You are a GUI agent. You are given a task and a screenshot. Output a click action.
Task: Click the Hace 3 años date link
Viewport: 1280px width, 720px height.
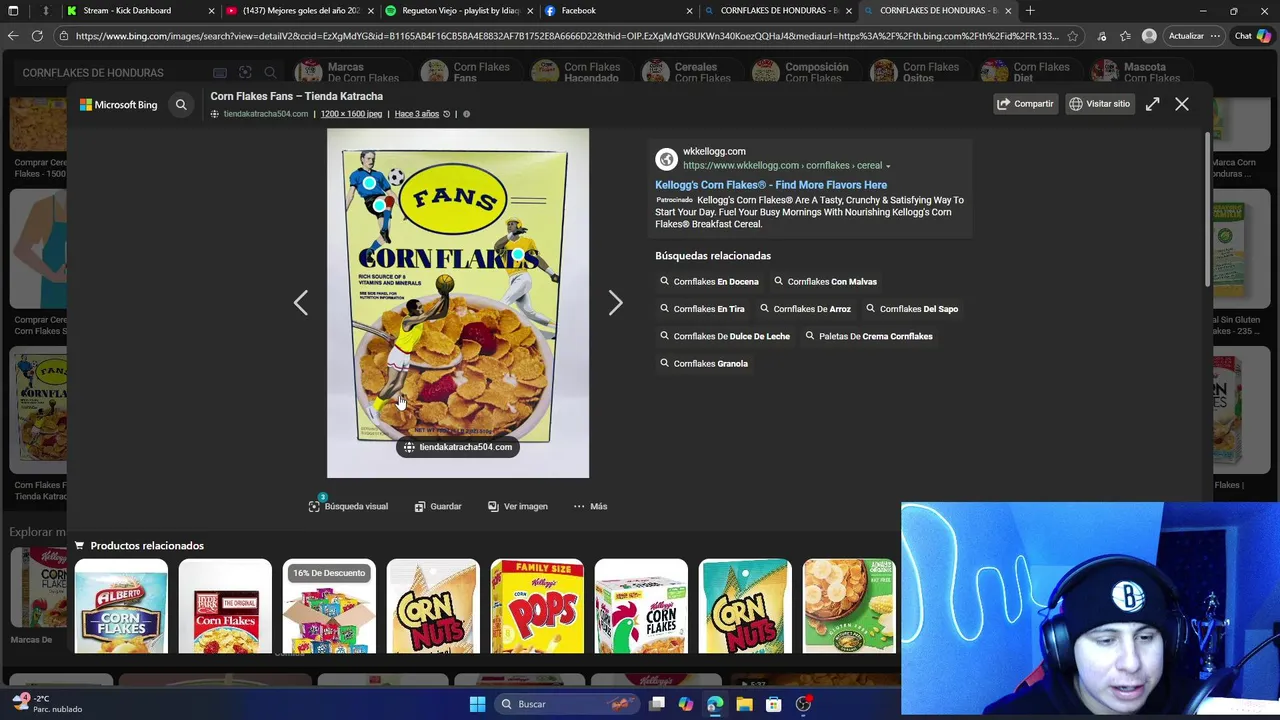click(416, 114)
